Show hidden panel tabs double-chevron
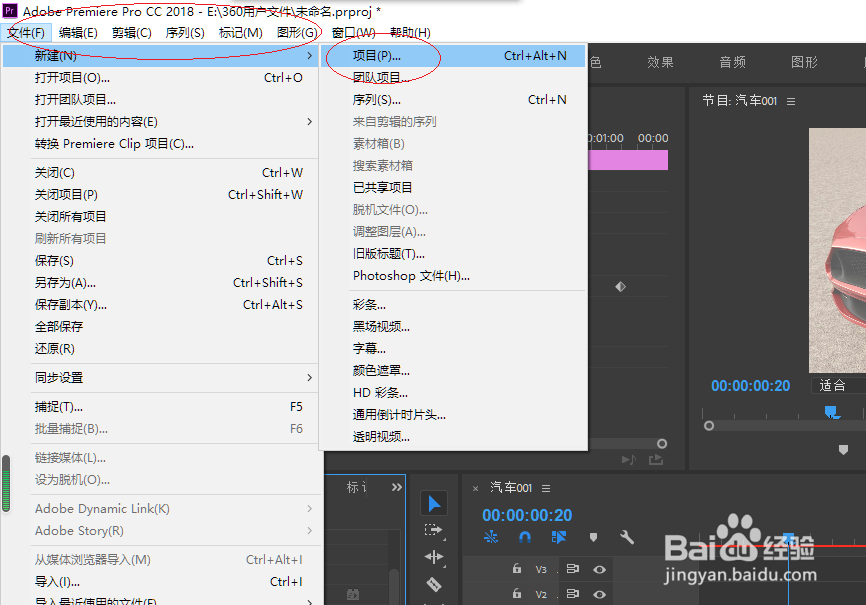Image resolution: width=866 pixels, height=605 pixels. [x=397, y=487]
